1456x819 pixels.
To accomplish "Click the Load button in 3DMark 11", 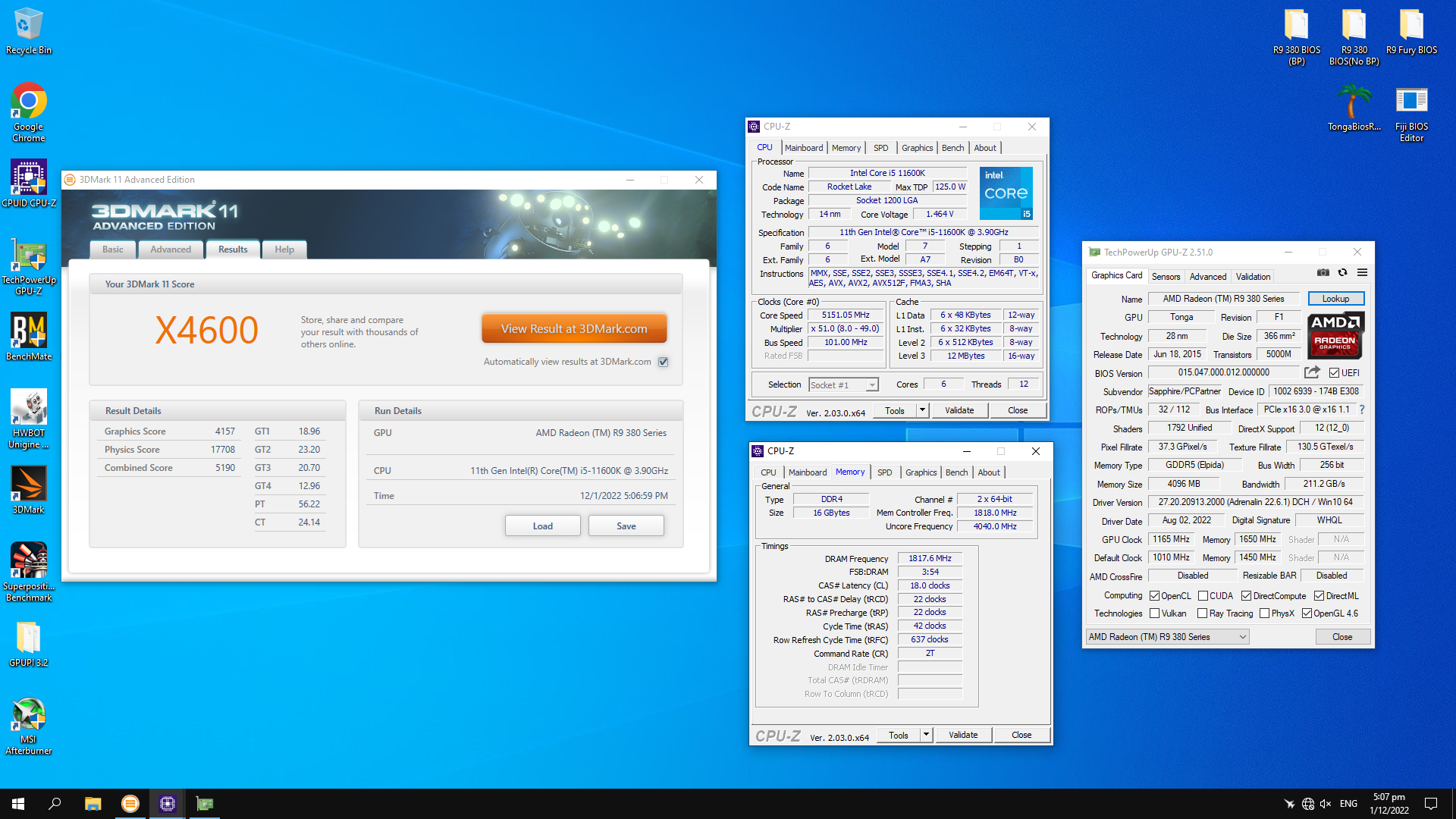I will [x=543, y=526].
